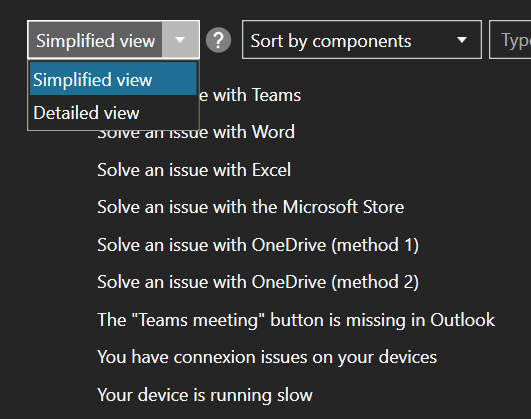Viewport: 531px width, 419px height.
Task: Focus the Type search field
Action: coord(510,40)
